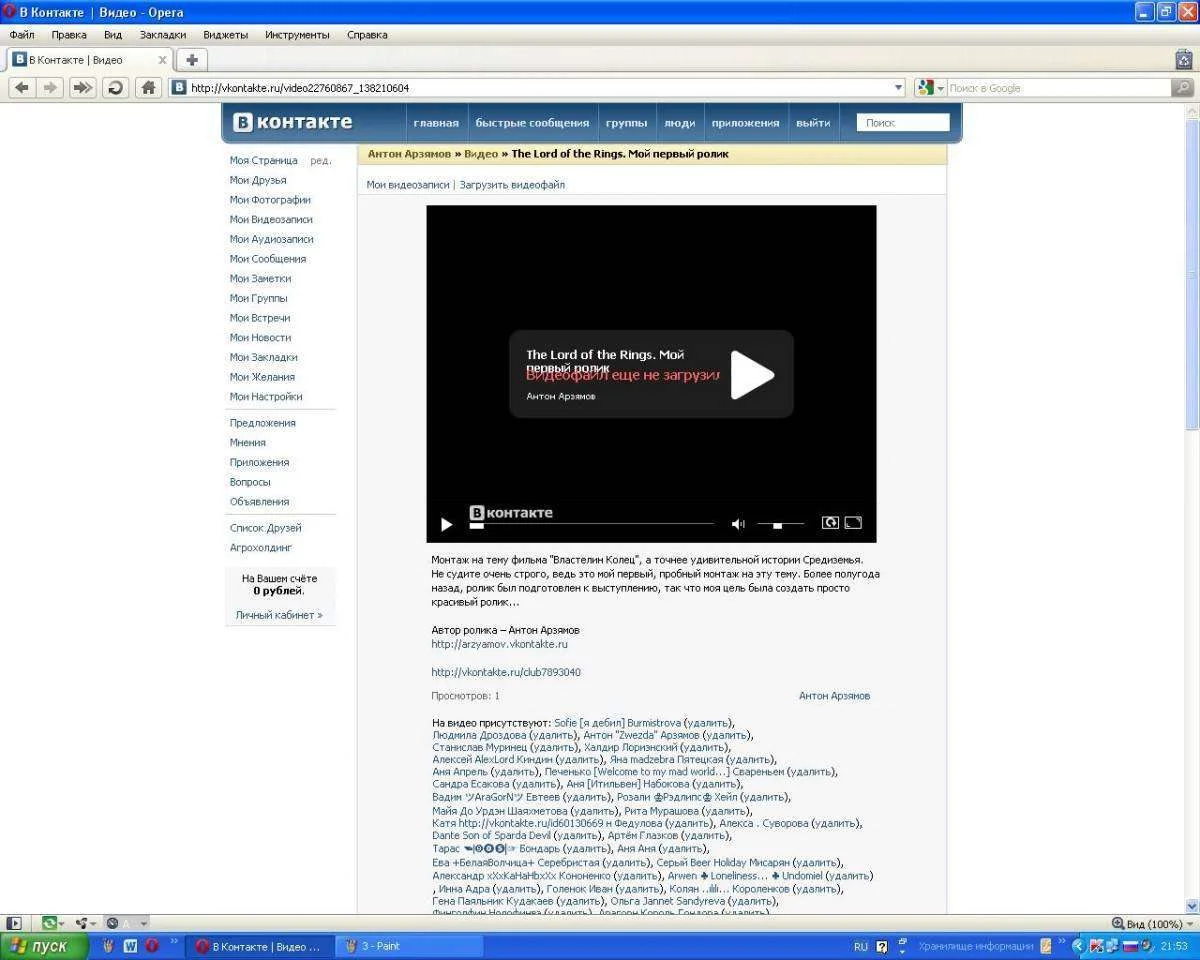The width and height of the screenshot is (1200, 960).
Task: Open the Справка menu
Action: (x=367, y=34)
